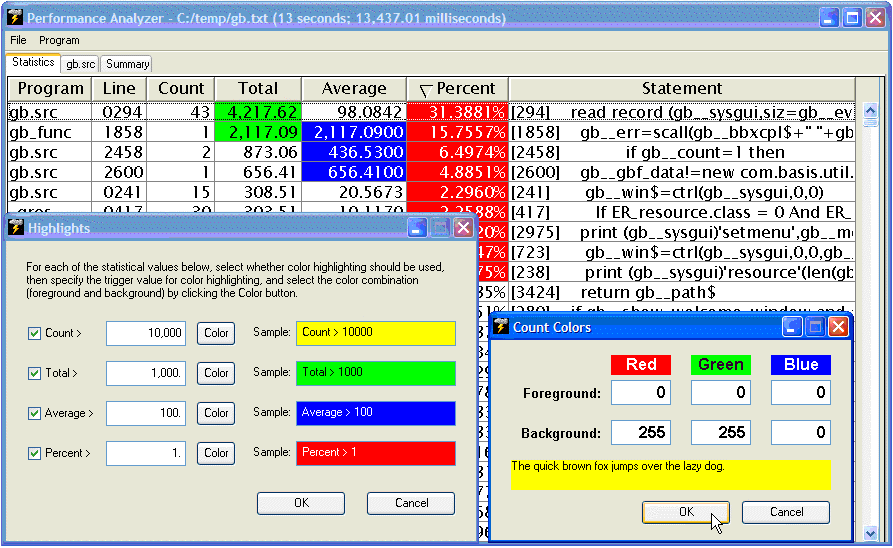Sort by the Program column header
The width and height of the screenshot is (893, 548).
click(x=50, y=89)
